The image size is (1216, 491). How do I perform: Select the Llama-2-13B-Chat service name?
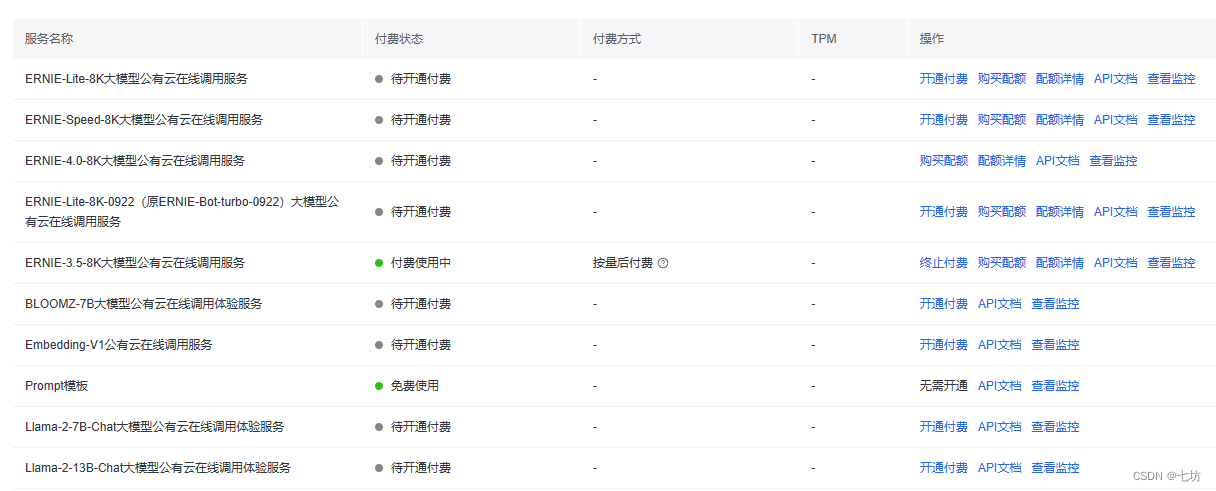[158, 468]
